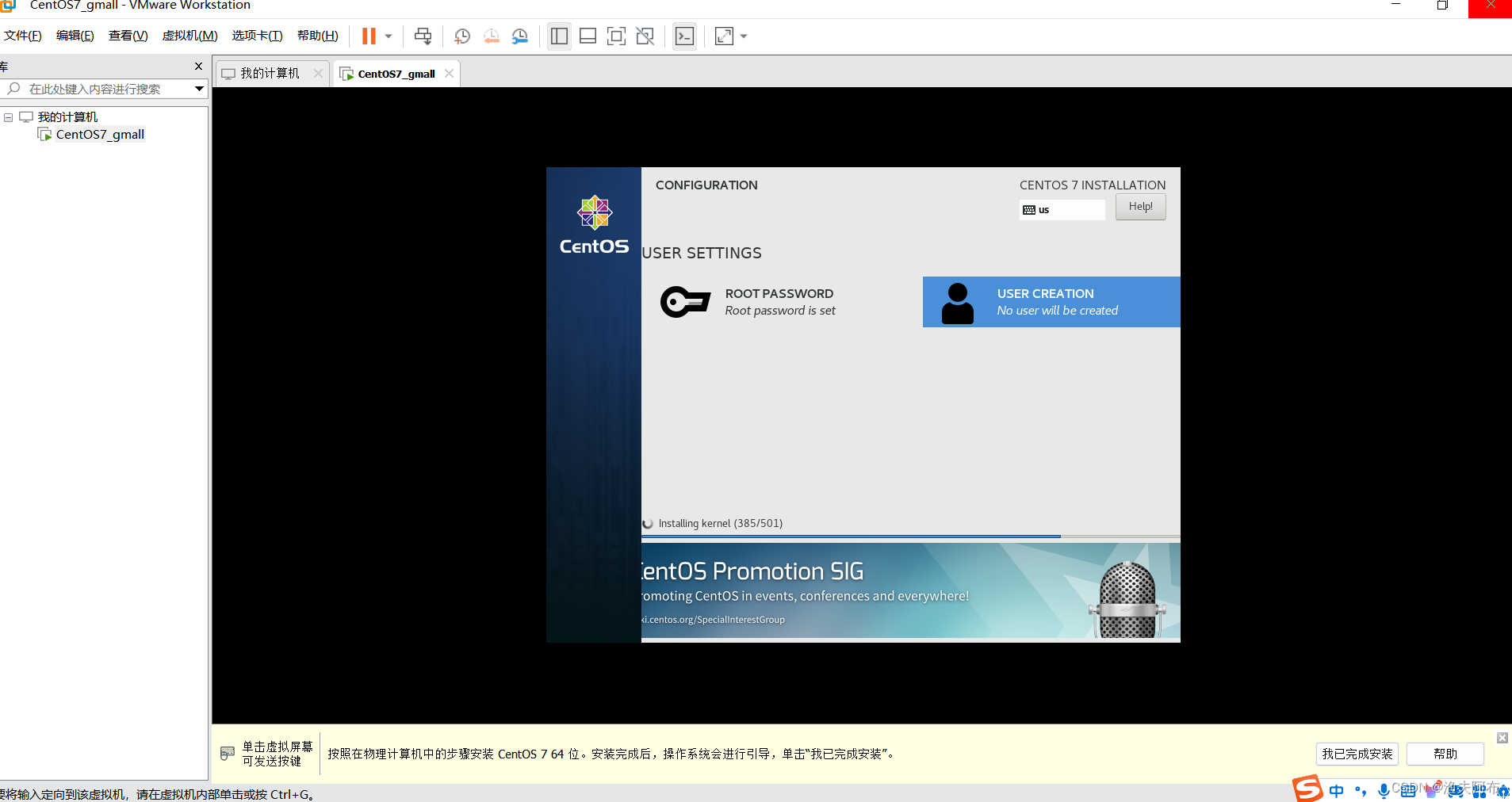Pause the virtual machine with the orange button
1512x802 pixels.
pyautogui.click(x=369, y=36)
